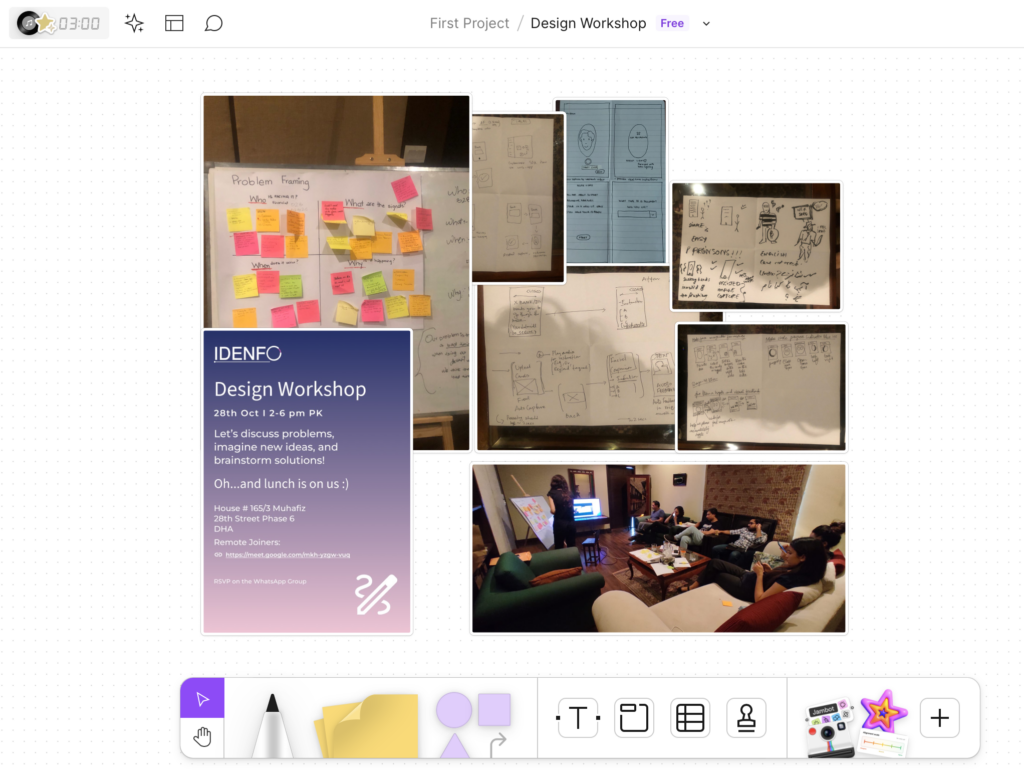Go to First Project breadcrumb

[x=469, y=24]
